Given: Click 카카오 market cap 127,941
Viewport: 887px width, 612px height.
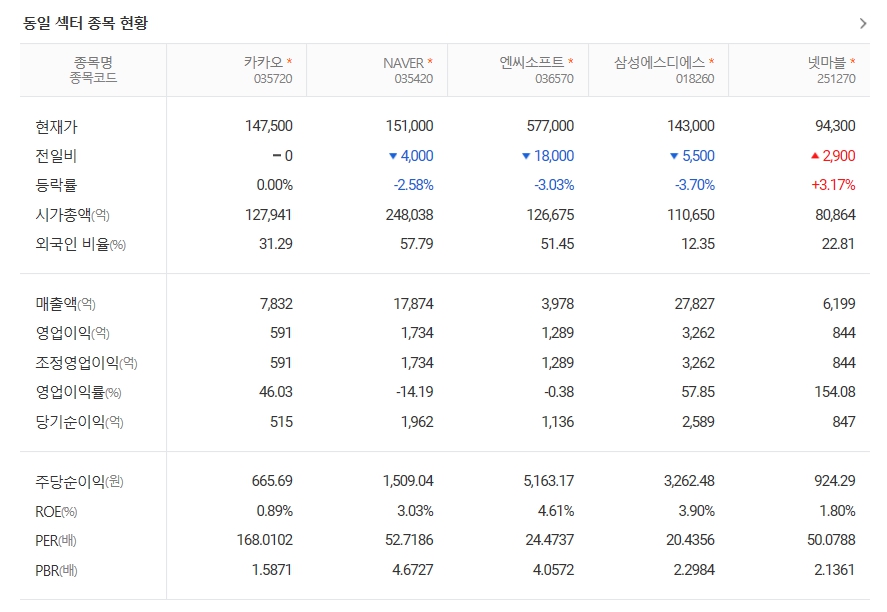Looking at the screenshot, I should pyautogui.click(x=269, y=215).
